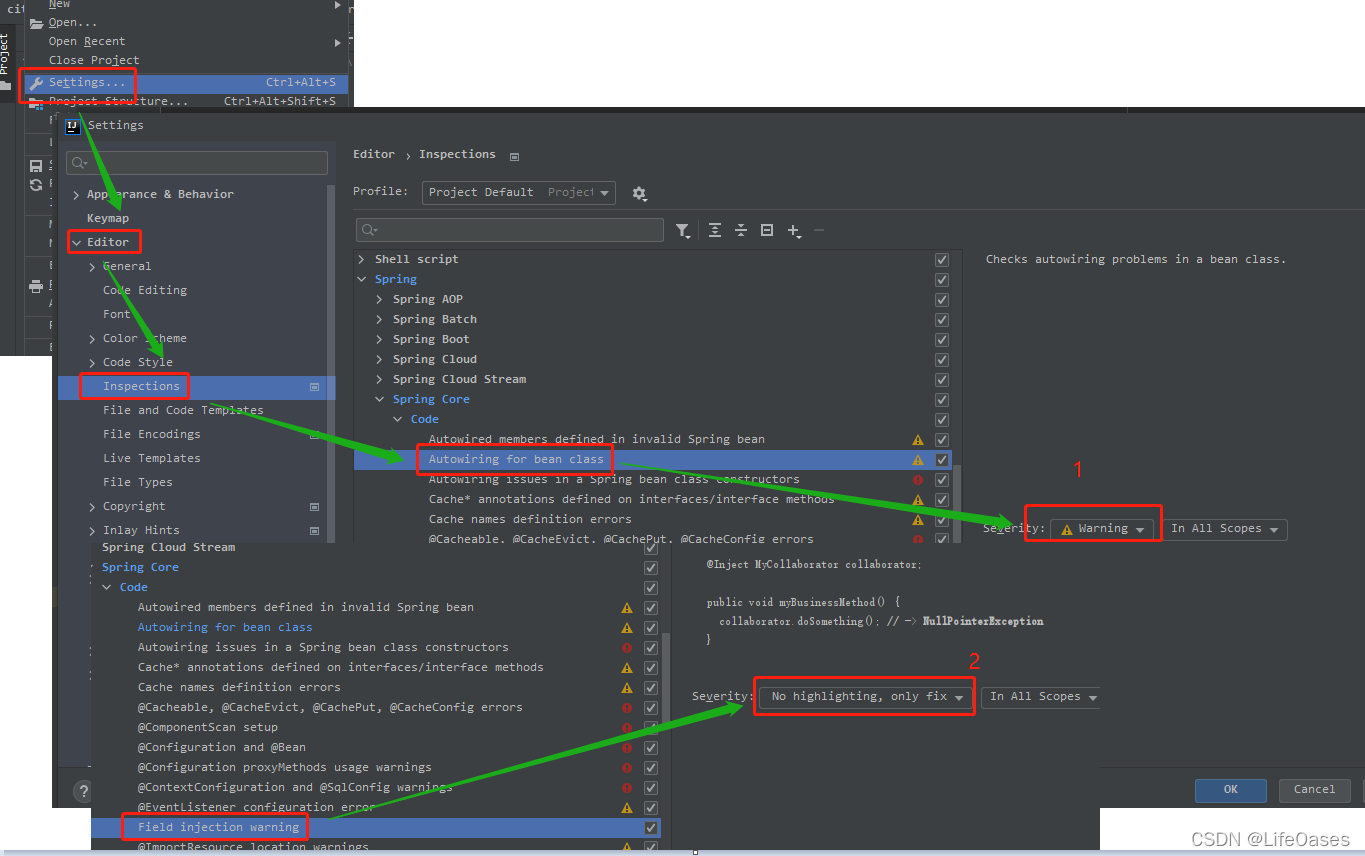Choose Close Project from File menu
Viewport: 1365px width, 856px height.
(x=94, y=61)
